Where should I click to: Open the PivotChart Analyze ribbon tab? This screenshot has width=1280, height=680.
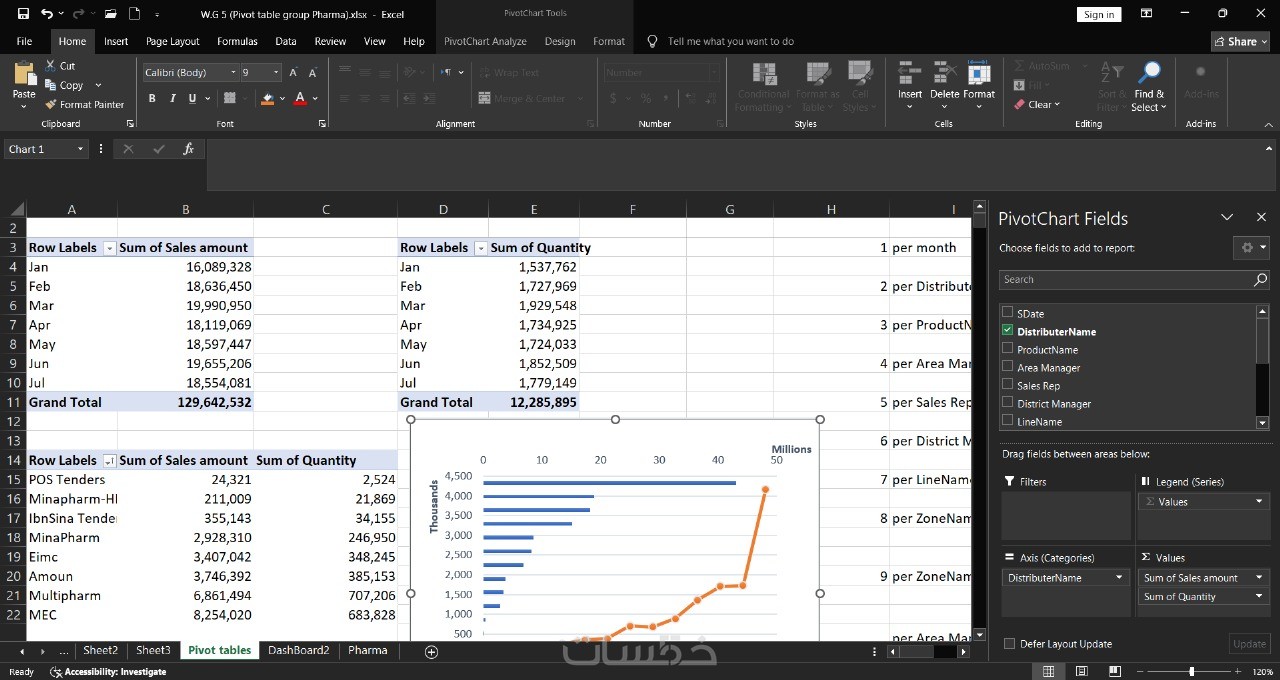click(x=484, y=41)
